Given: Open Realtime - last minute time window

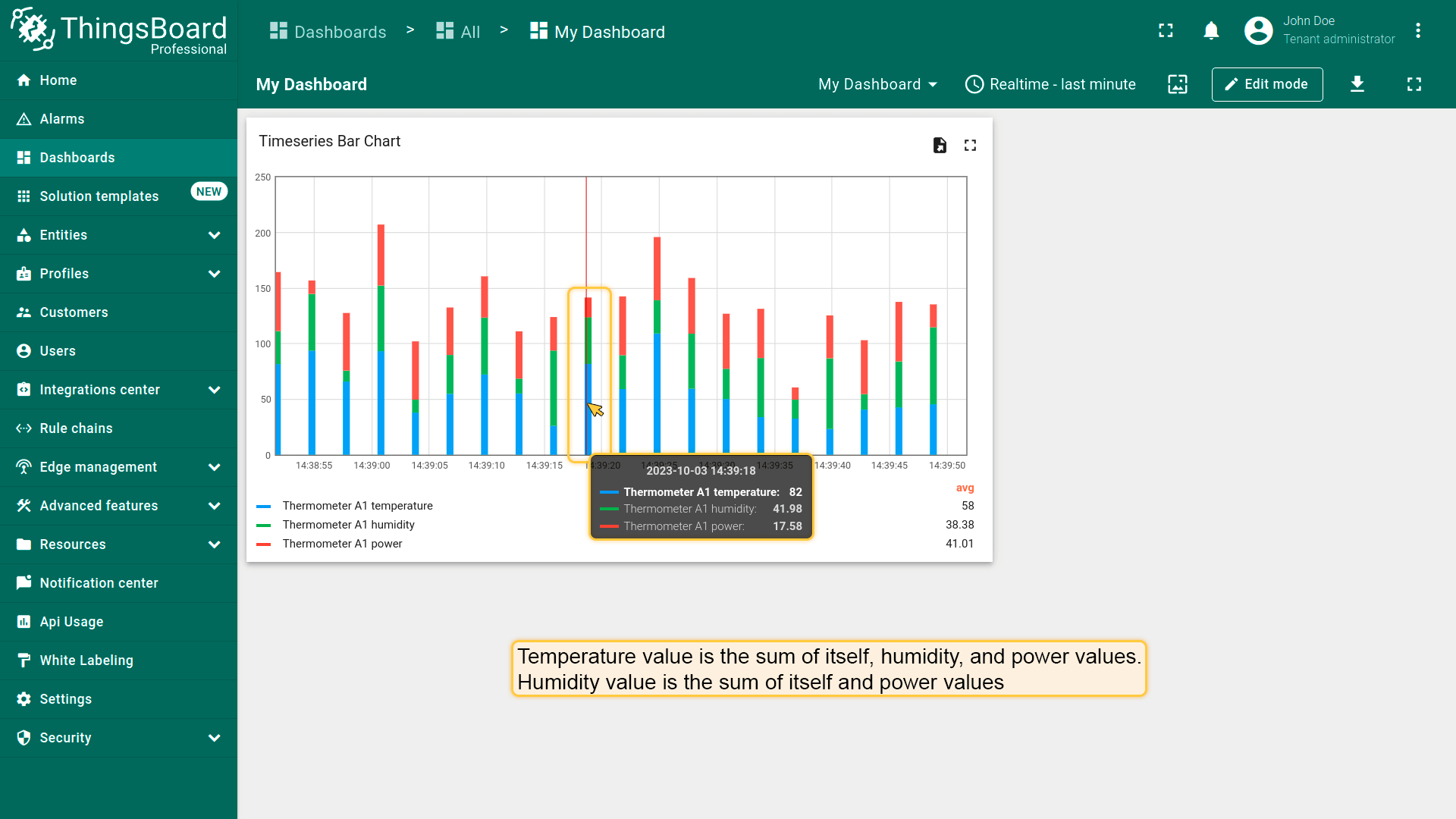Looking at the screenshot, I should pyautogui.click(x=1050, y=84).
